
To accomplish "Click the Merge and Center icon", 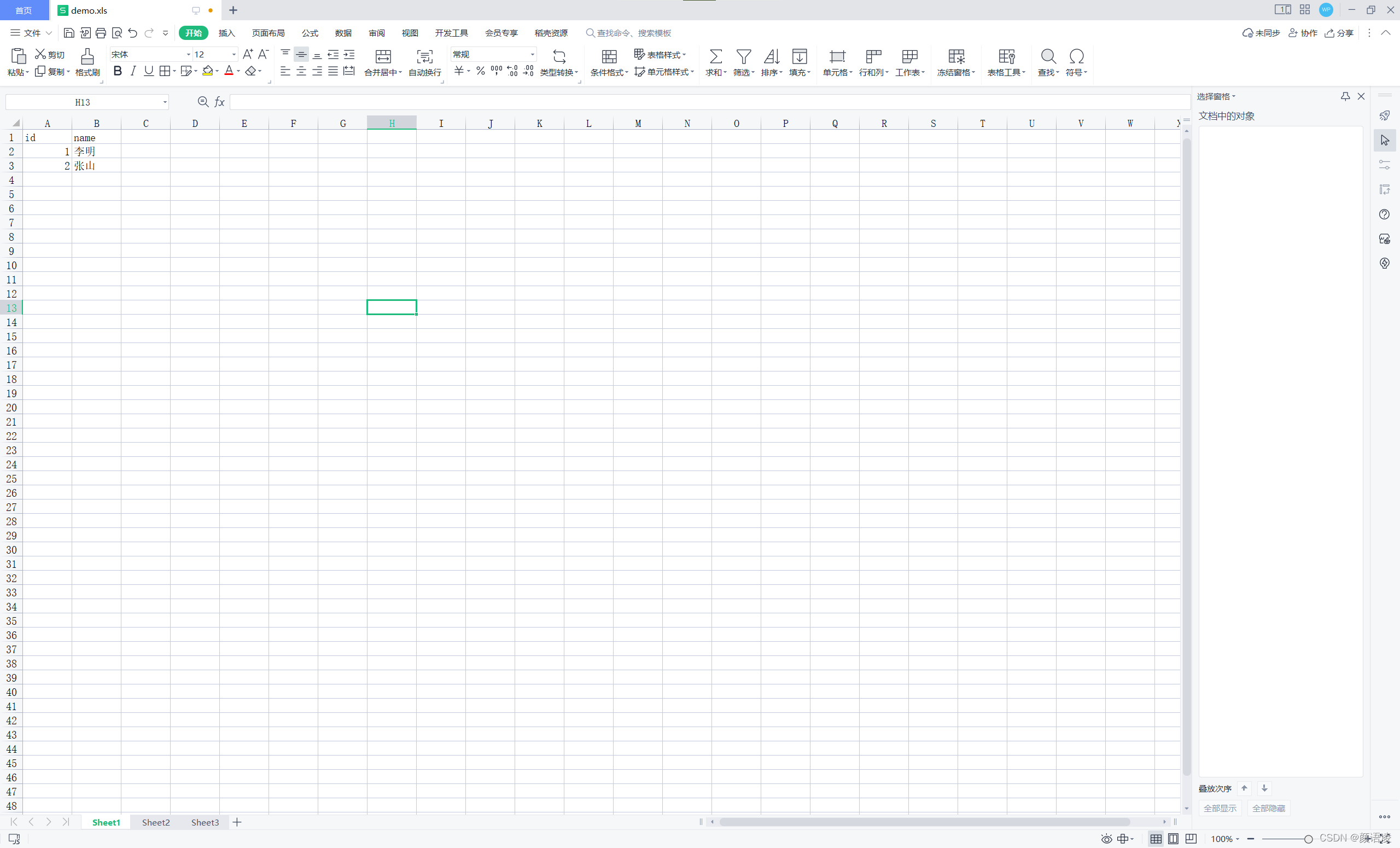I will point(383,56).
